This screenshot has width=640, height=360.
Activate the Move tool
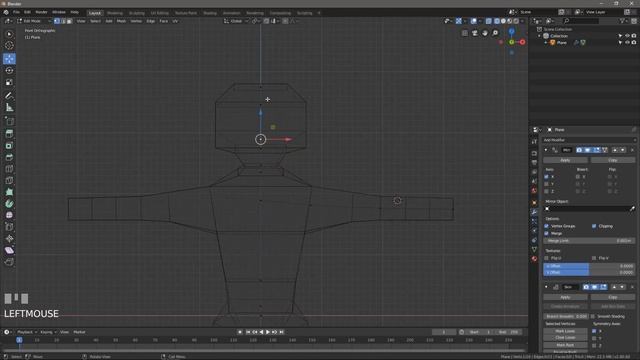[9, 59]
